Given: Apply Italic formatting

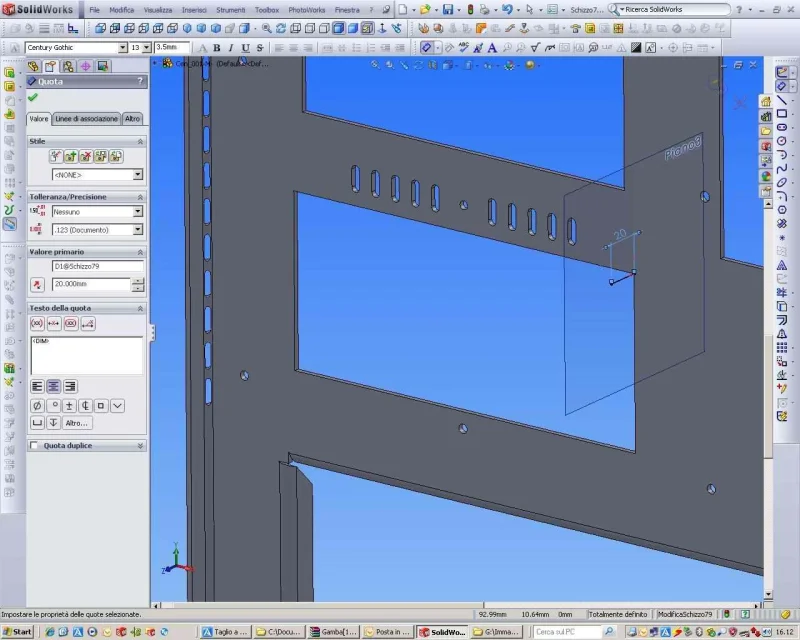Looking at the screenshot, I should [231, 48].
